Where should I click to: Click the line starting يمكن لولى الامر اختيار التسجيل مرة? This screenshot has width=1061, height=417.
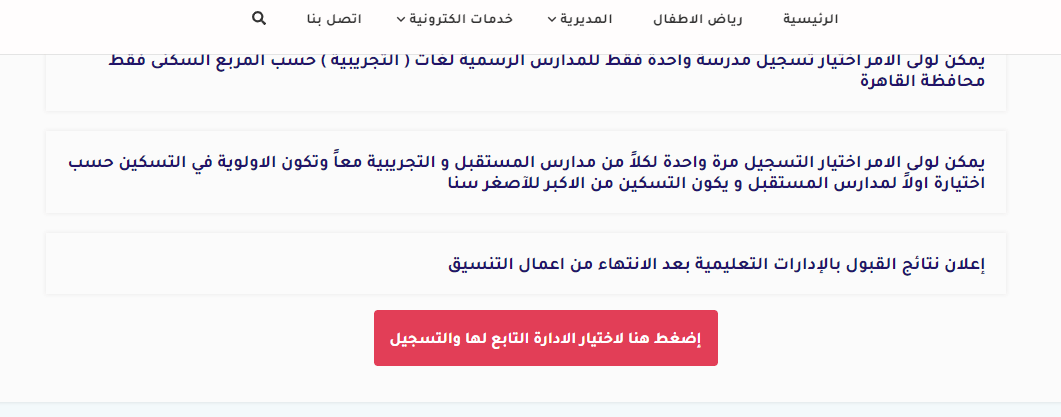click(x=527, y=162)
